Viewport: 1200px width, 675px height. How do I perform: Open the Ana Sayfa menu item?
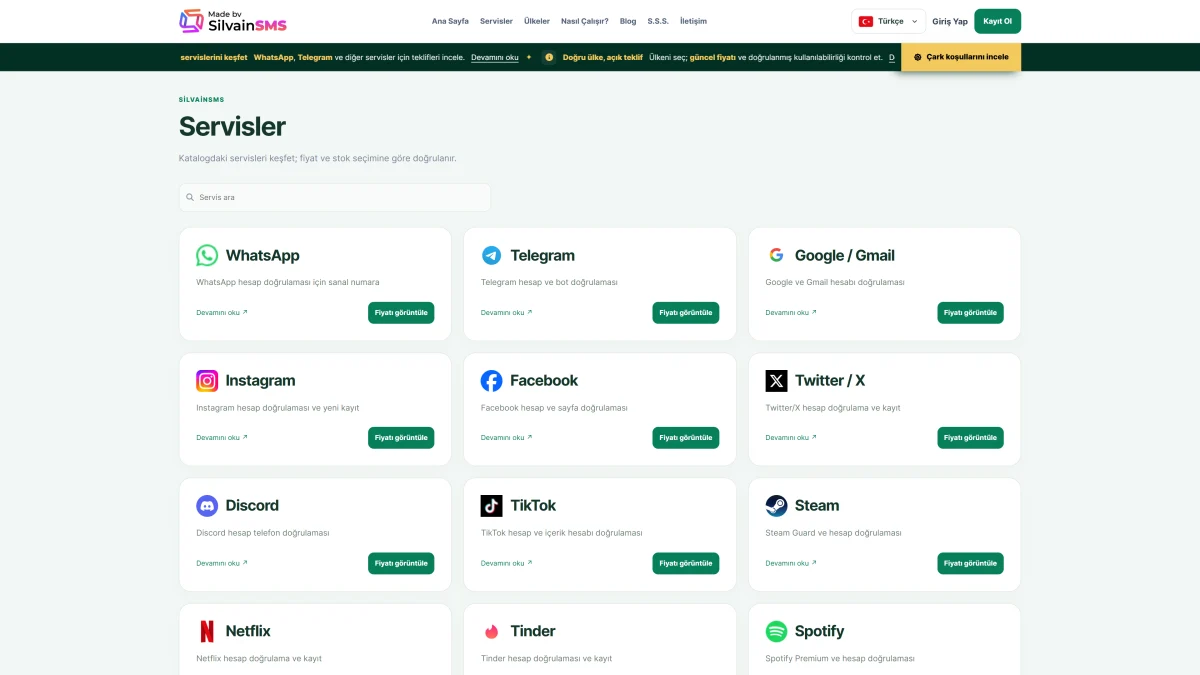[x=450, y=21]
